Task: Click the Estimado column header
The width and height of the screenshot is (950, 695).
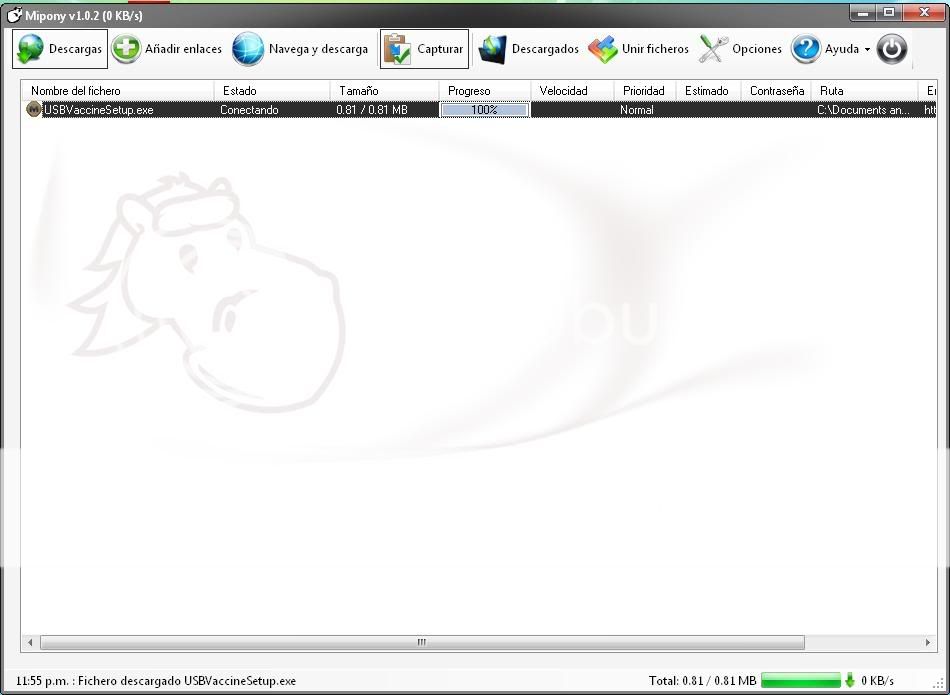Action: pyautogui.click(x=709, y=91)
